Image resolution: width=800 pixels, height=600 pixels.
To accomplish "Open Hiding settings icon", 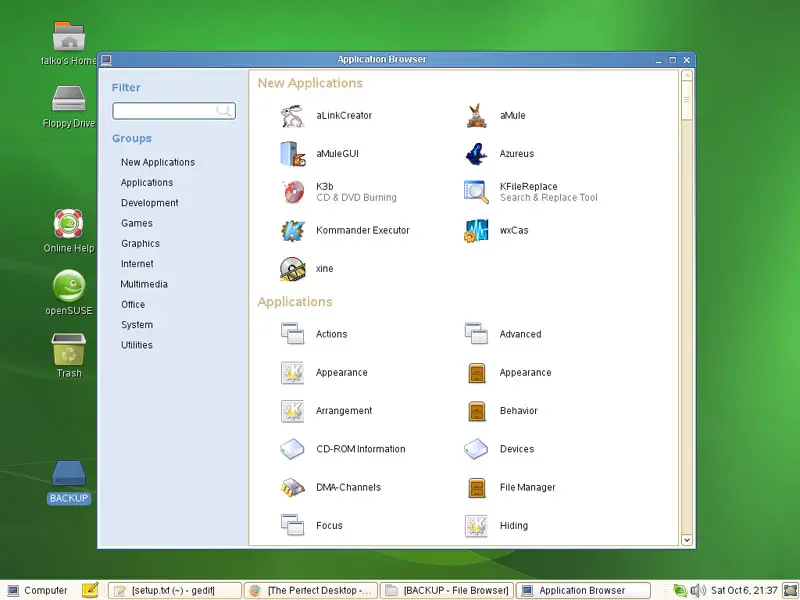I will tap(477, 526).
